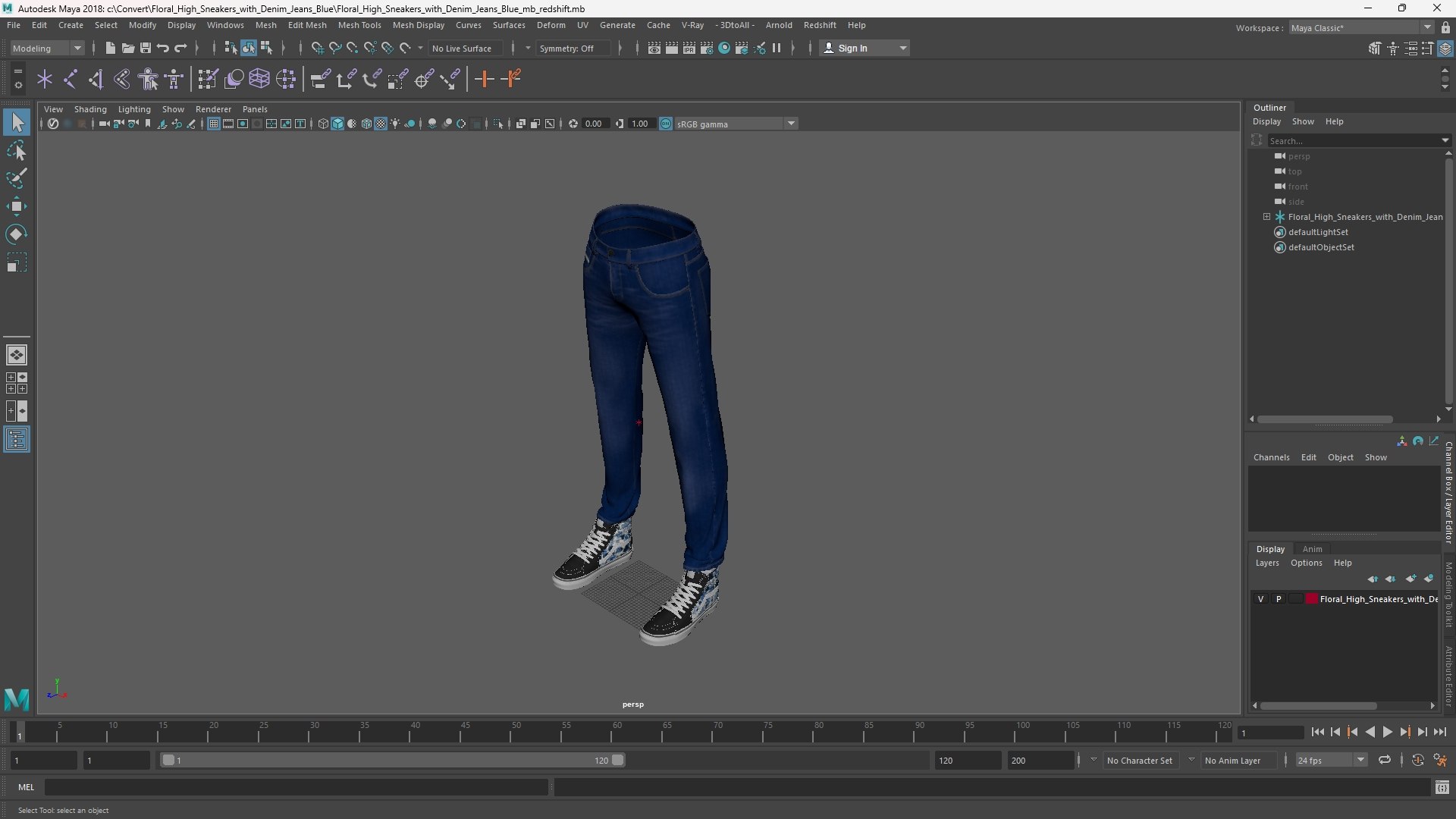The image size is (1456, 819).
Task: Click the No Character Set button
Action: [1139, 760]
